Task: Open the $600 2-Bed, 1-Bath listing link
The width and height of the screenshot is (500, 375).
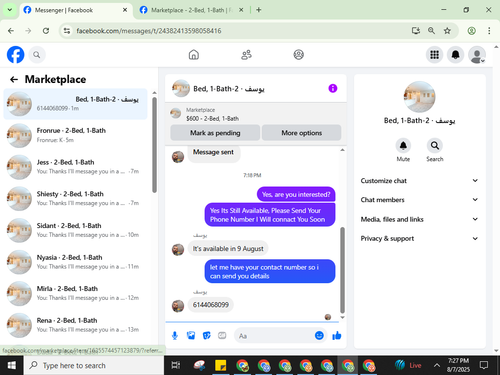Action: (212, 119)
